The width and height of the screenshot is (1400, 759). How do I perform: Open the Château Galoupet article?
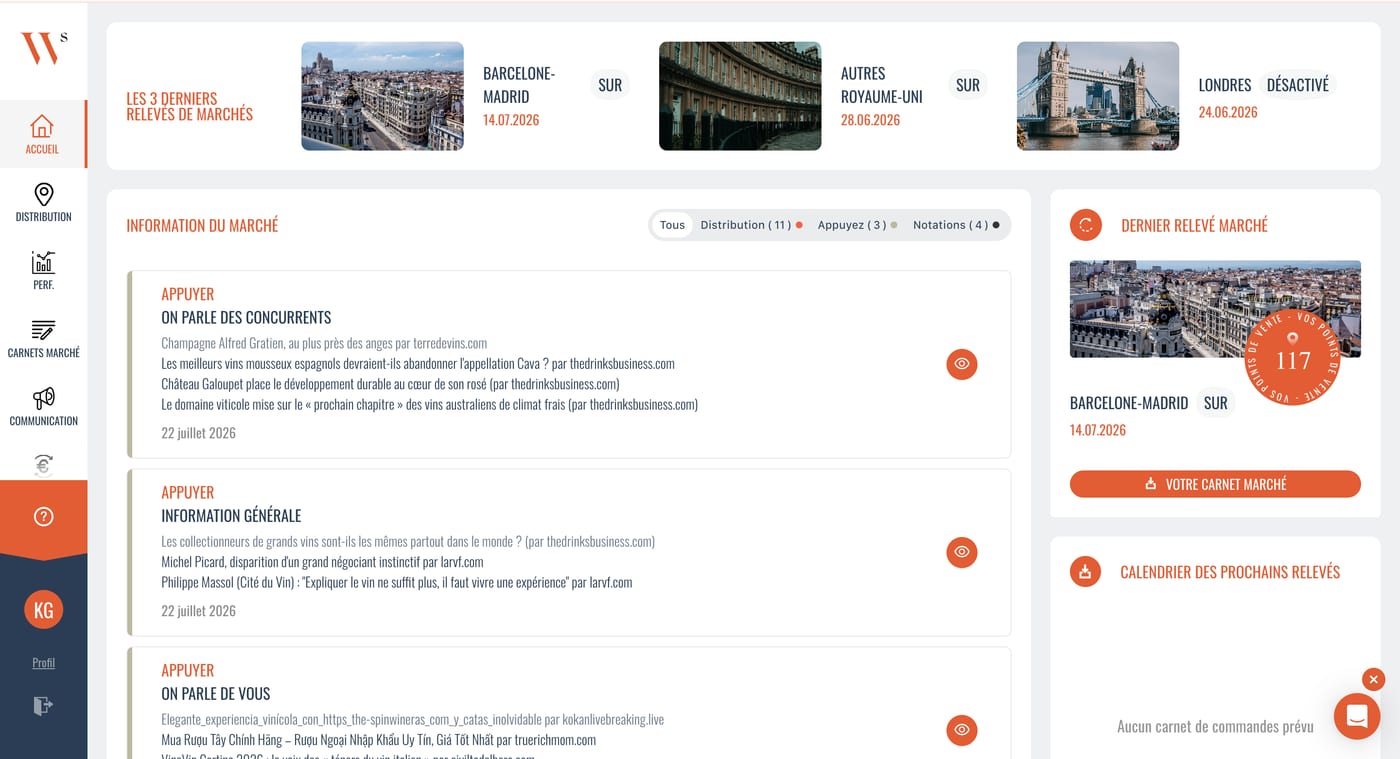click(390, 384)
